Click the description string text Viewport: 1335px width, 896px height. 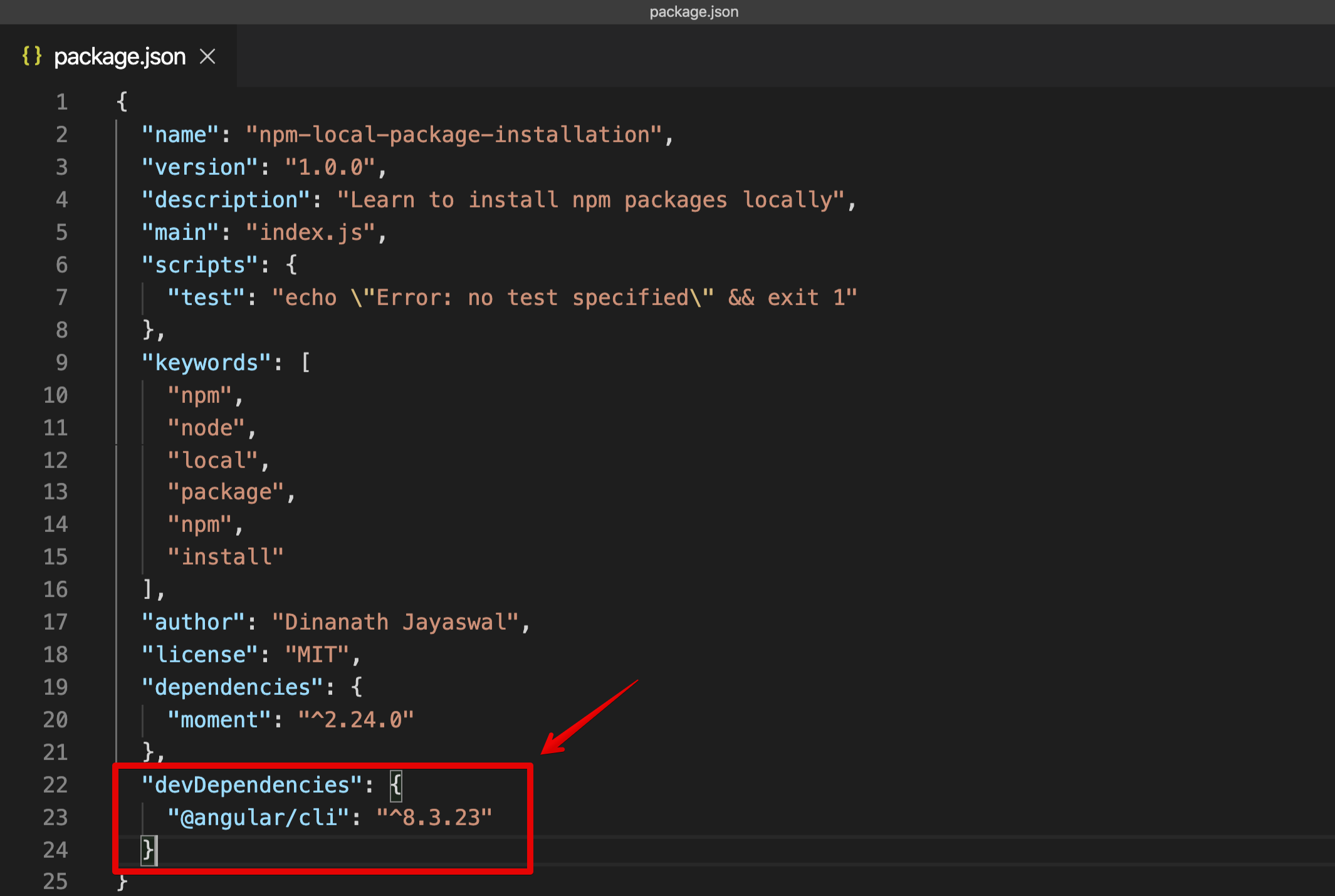pos(590,201)
